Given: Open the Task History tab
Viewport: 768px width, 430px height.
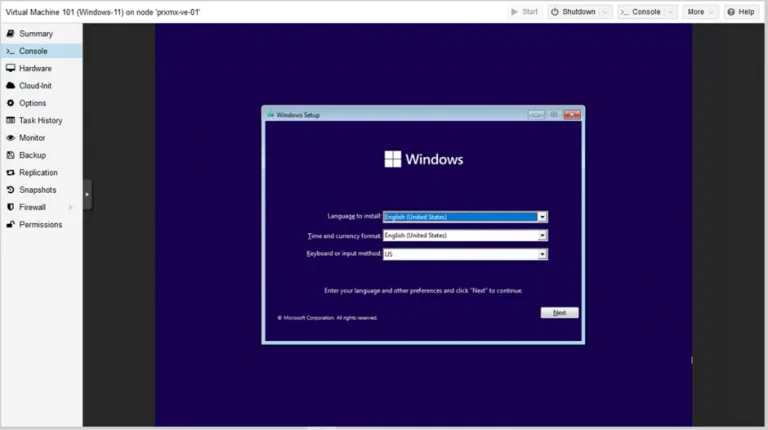Looking at the screenshot, I should click(x=41, y=120).
